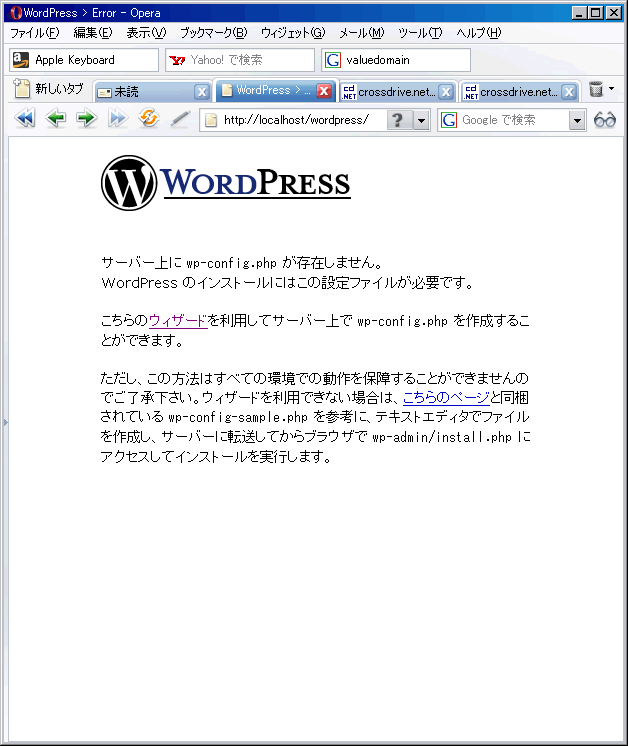The height and width of the screenshot is (746, 628).
Task: Close the first crossdrive.net tab
Action: (446, 92)
